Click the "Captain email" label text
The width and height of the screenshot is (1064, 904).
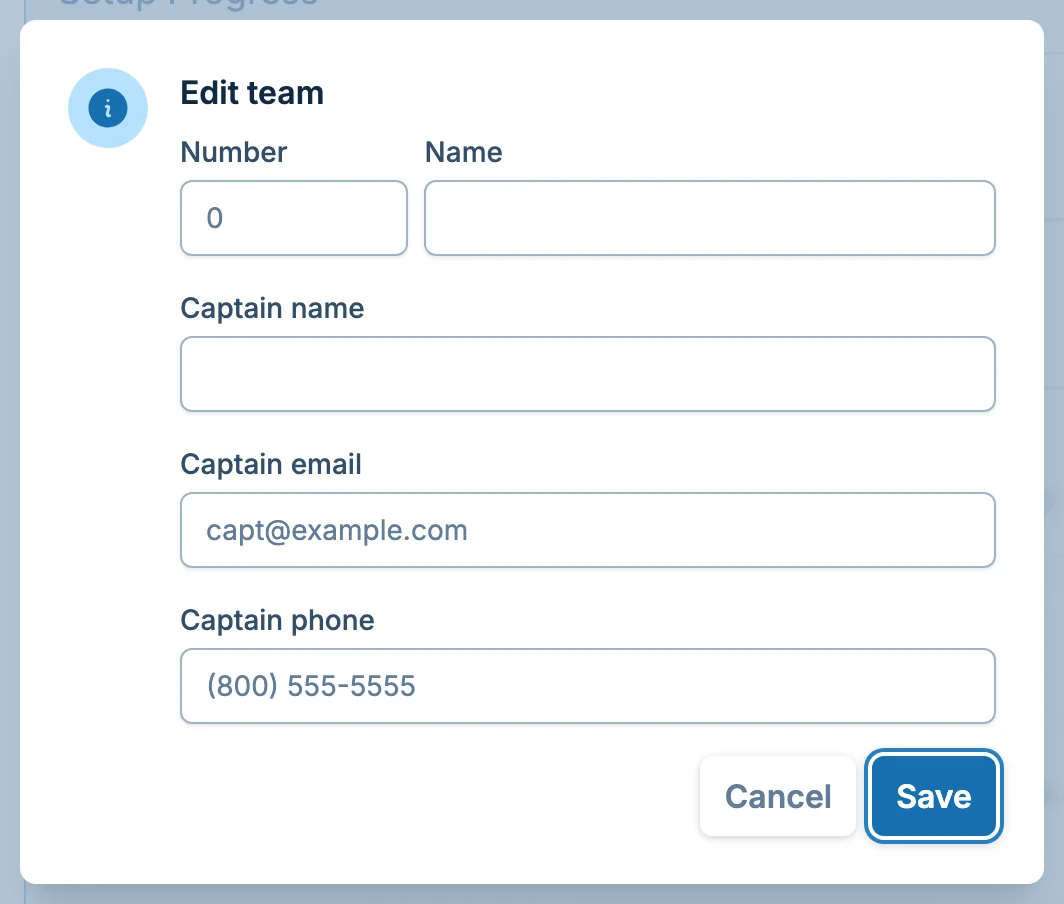(271, 464)
